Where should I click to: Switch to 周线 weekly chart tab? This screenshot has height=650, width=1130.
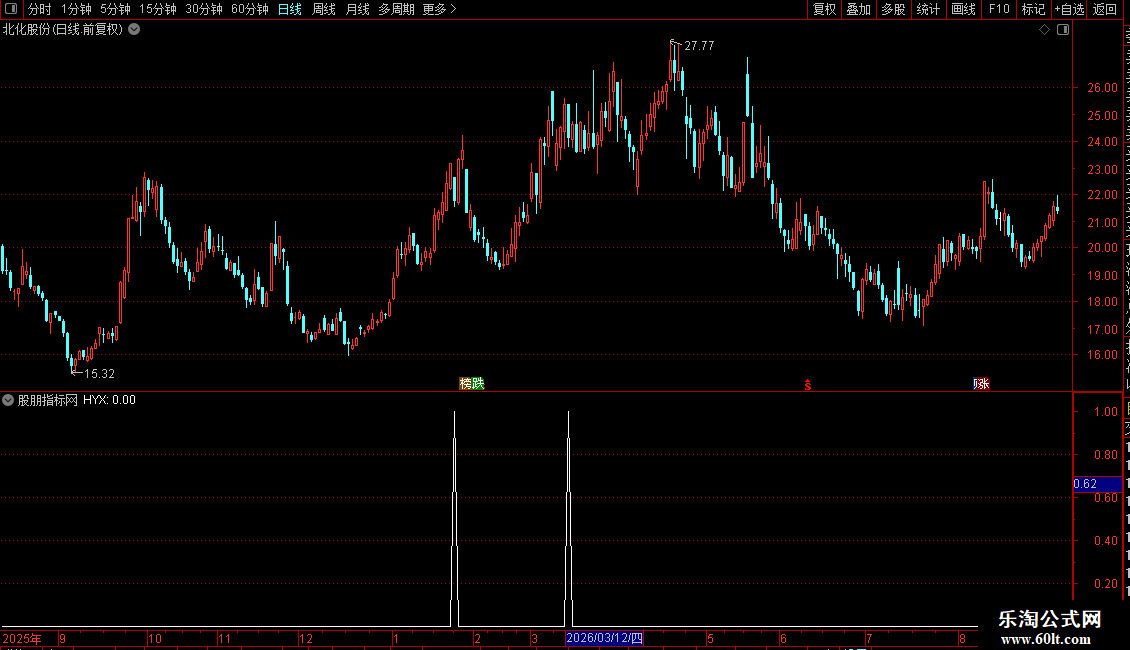tap(324, 9)
